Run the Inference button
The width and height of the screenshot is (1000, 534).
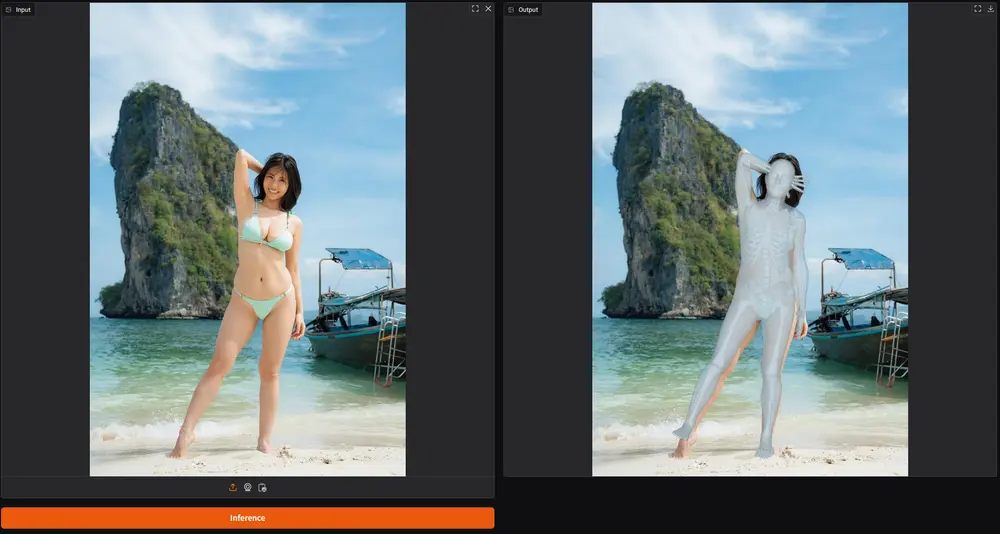pos(247,518)
